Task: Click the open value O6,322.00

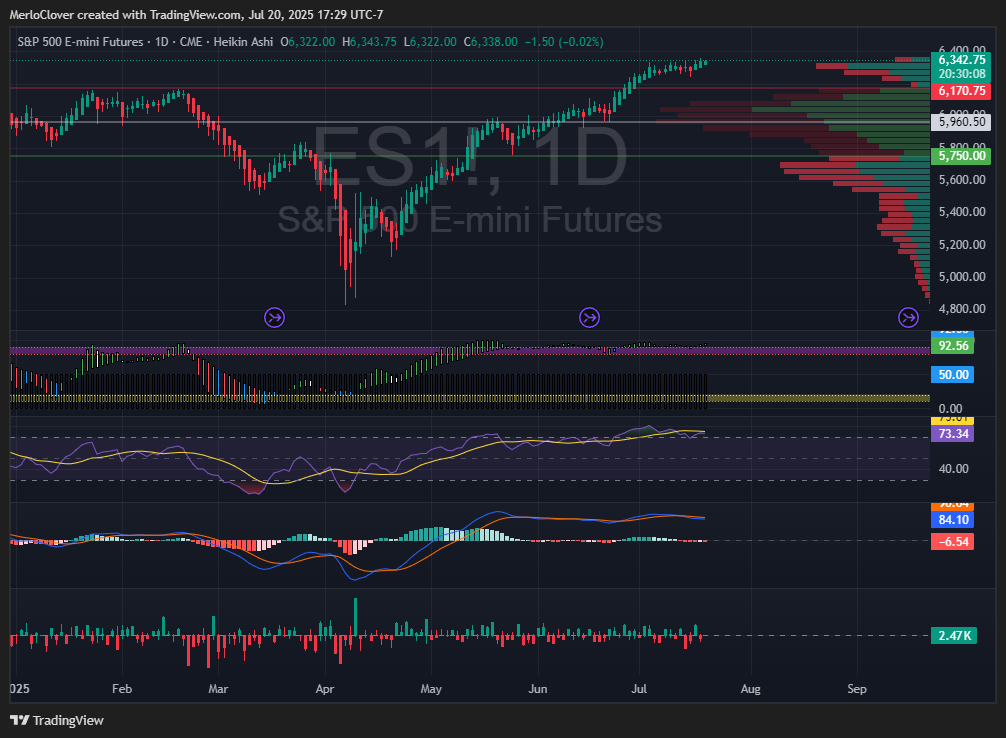Action: [x=307, y=42]
